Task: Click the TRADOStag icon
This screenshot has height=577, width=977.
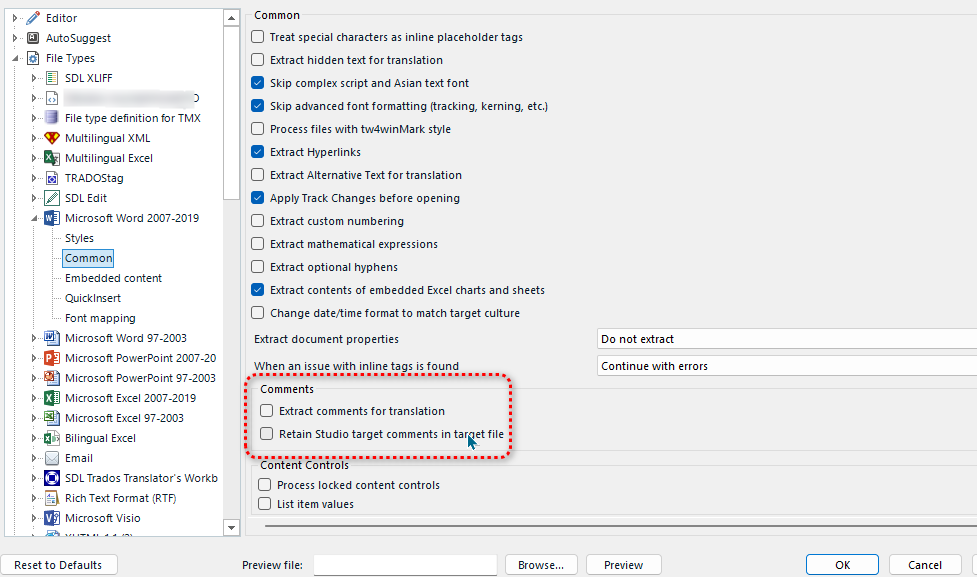Action: point(52,178)
